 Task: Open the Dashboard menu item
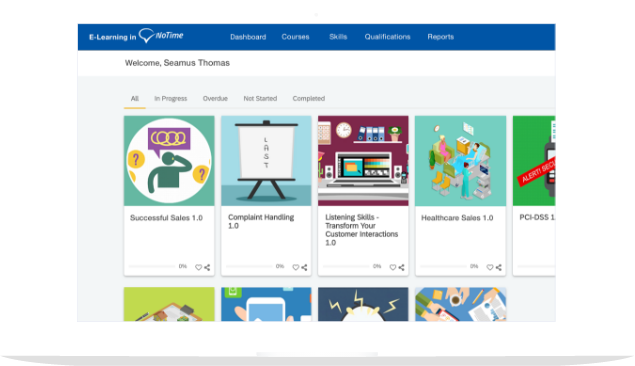(248, 37)
